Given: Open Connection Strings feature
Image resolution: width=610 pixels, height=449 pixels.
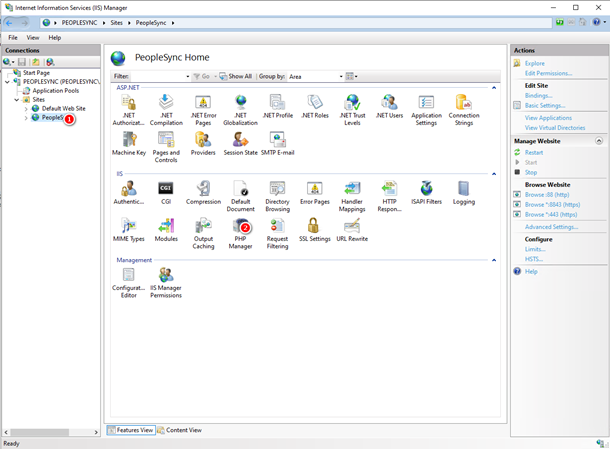Looking at the screenshot, I should [x=464, y=110].
